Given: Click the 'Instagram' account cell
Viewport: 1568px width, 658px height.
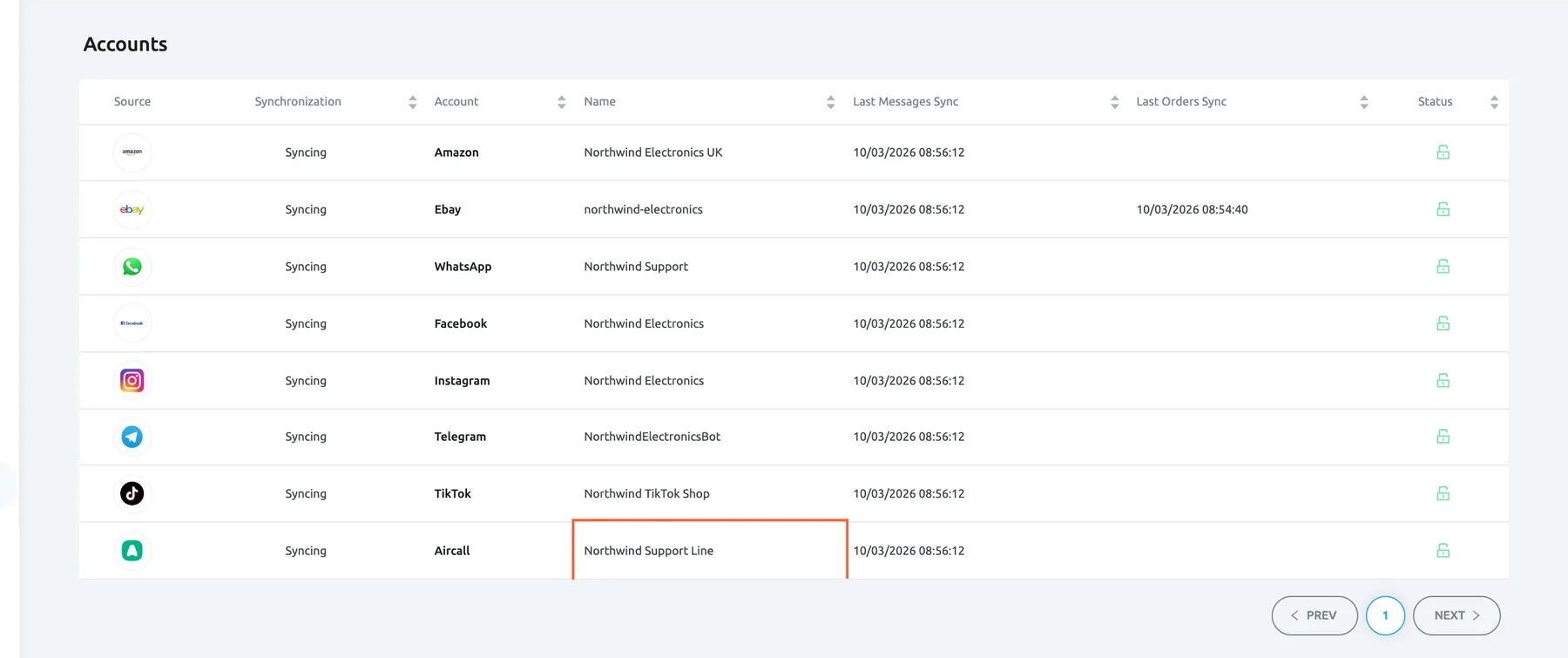Looking at the screenshot, I should click(x=462, y=381).
